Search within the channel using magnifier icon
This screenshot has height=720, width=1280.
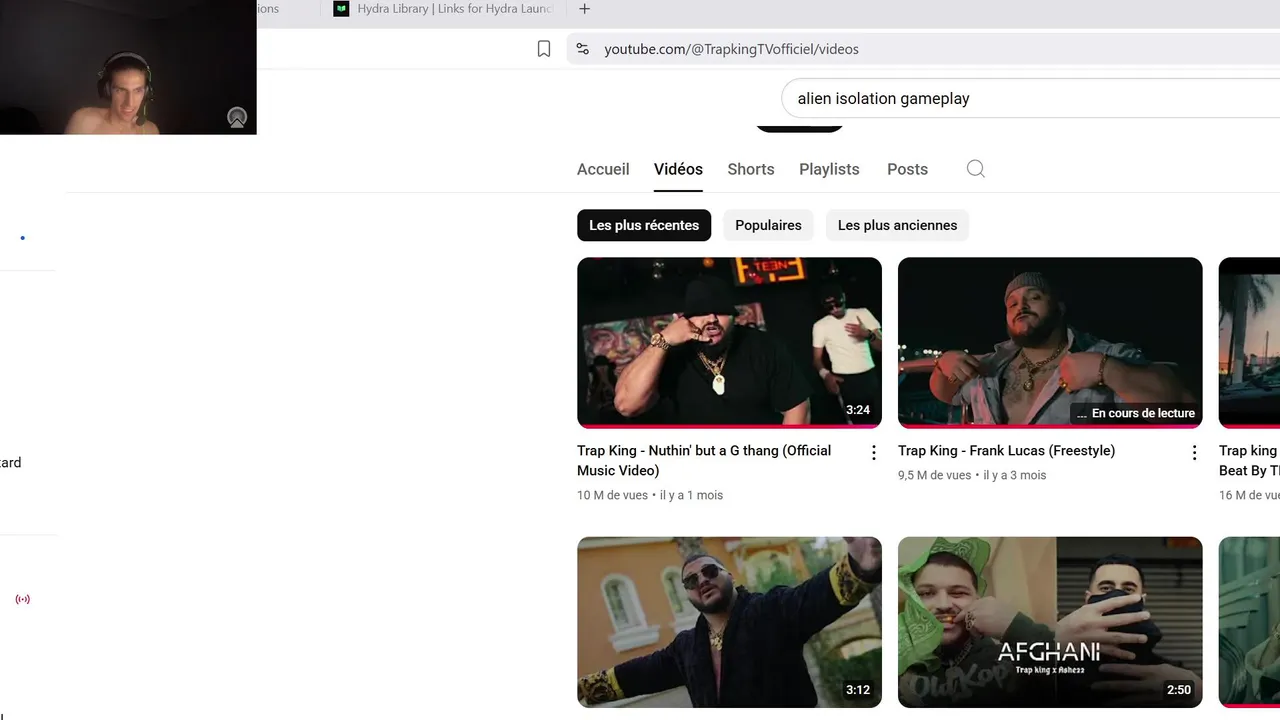point(976,169)
